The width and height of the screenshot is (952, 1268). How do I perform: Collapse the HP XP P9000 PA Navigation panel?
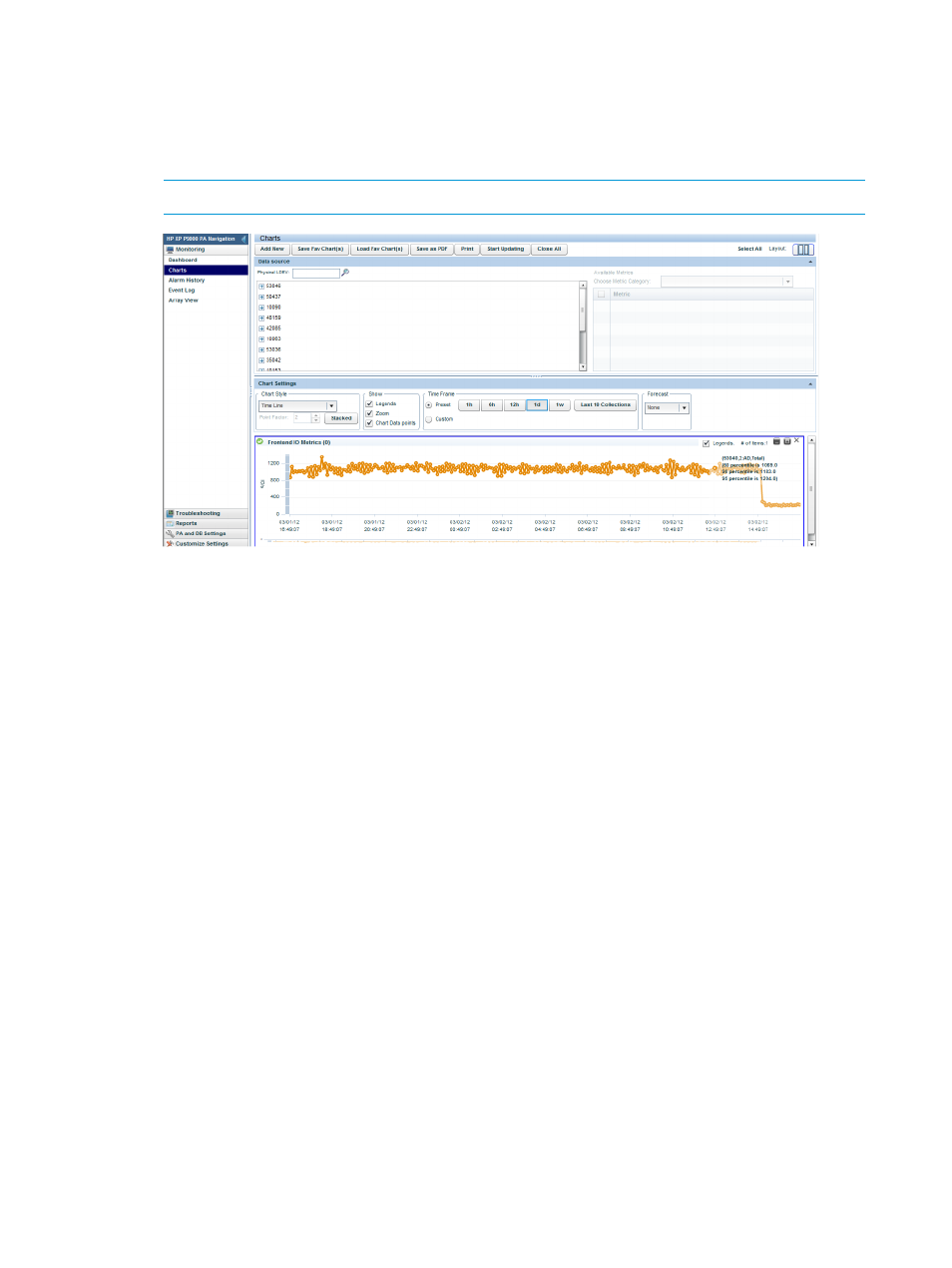(243, 239)
